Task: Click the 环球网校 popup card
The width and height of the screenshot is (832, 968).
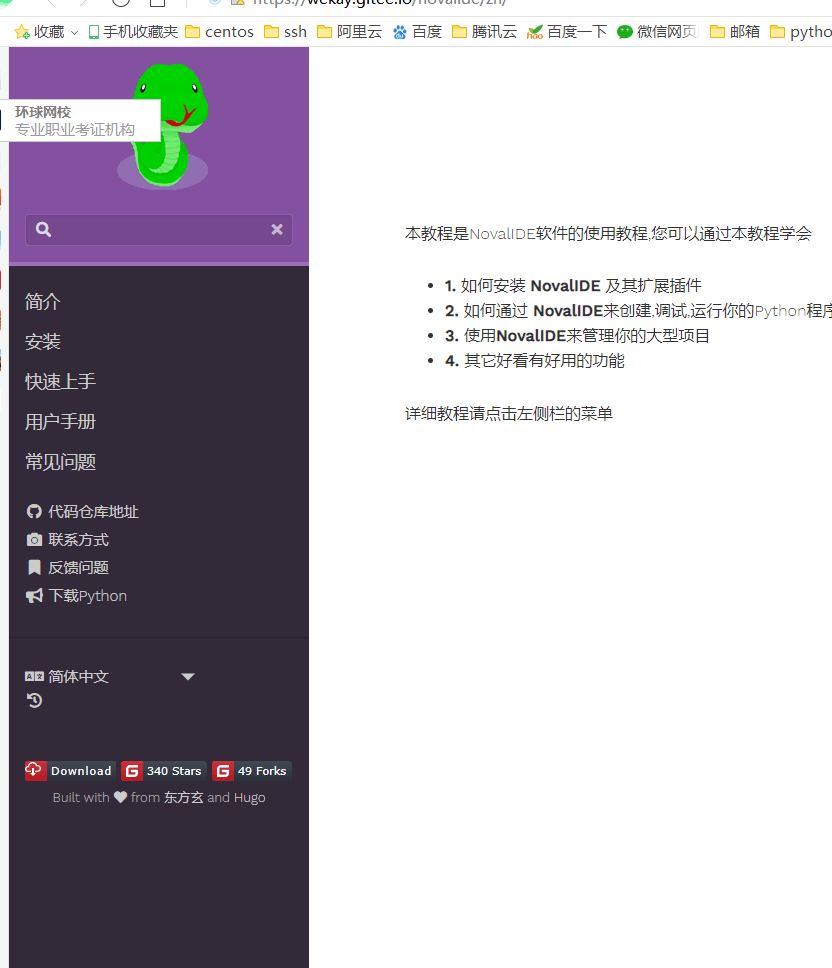Action: pos(80,120)
